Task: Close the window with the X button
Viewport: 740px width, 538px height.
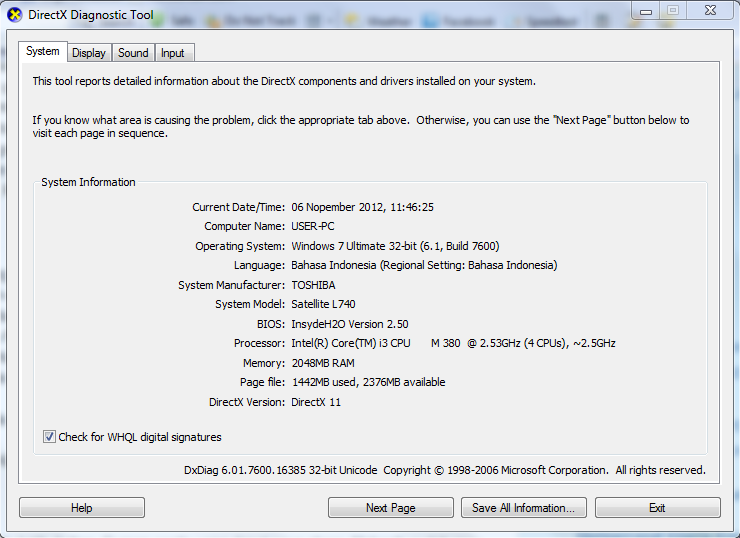Action: point(710,11)
